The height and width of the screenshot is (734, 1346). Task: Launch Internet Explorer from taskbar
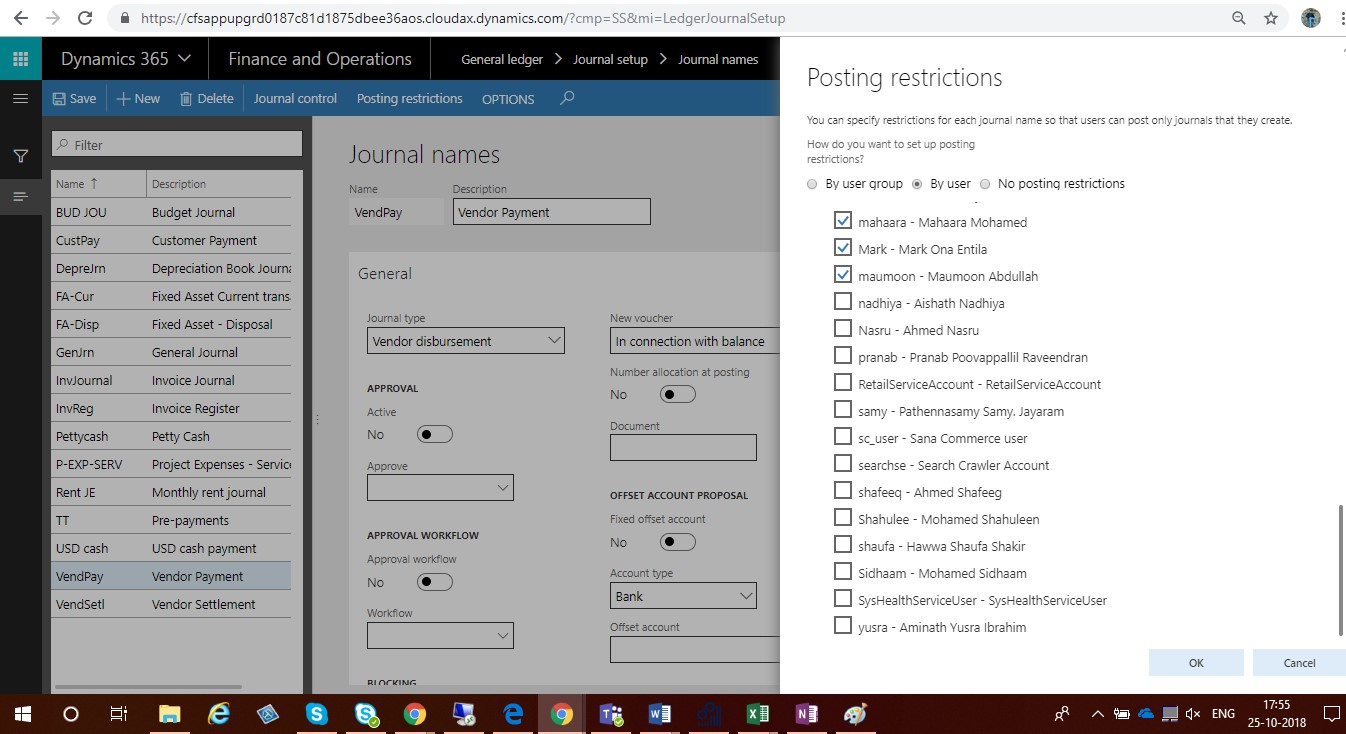(x=219, y=714)
